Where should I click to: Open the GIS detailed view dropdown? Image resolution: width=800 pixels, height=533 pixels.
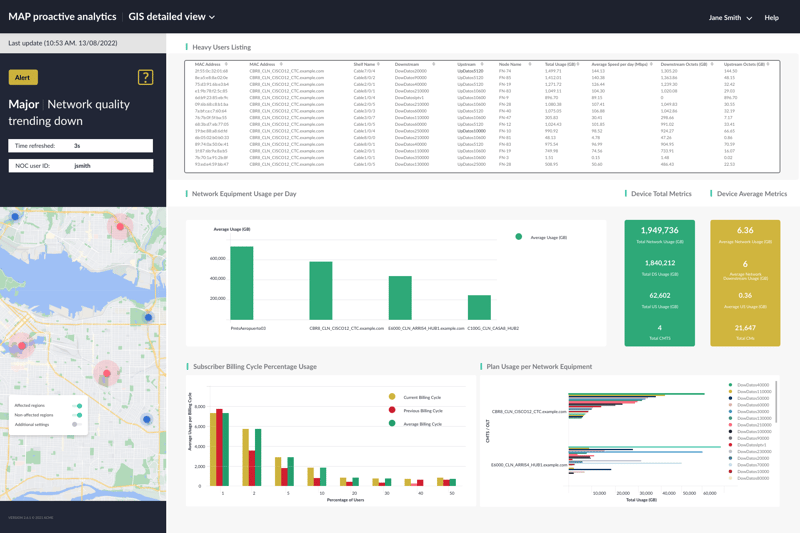[x=171, y=17]
